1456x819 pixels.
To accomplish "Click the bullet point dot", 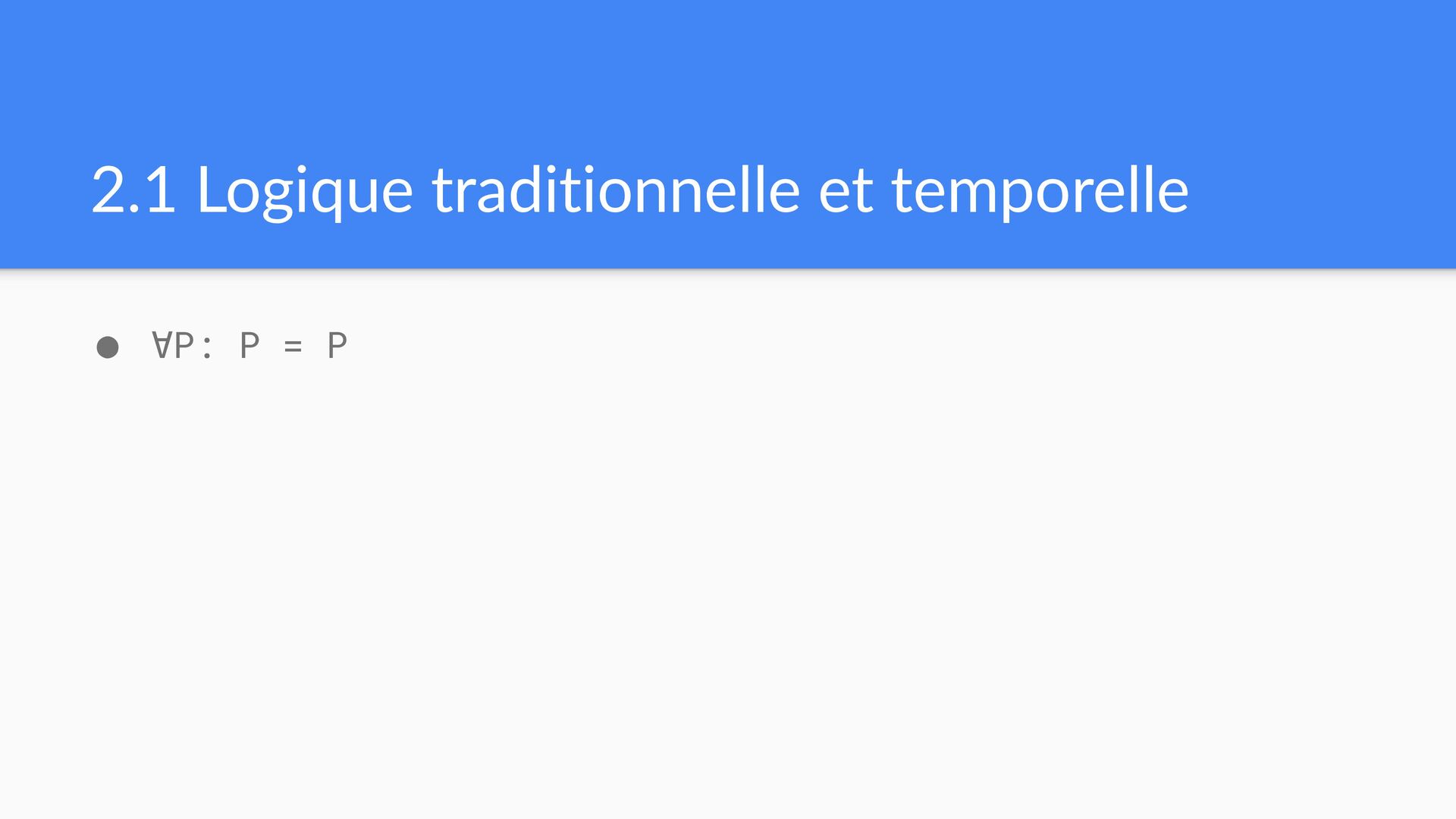I will point(108,347).
